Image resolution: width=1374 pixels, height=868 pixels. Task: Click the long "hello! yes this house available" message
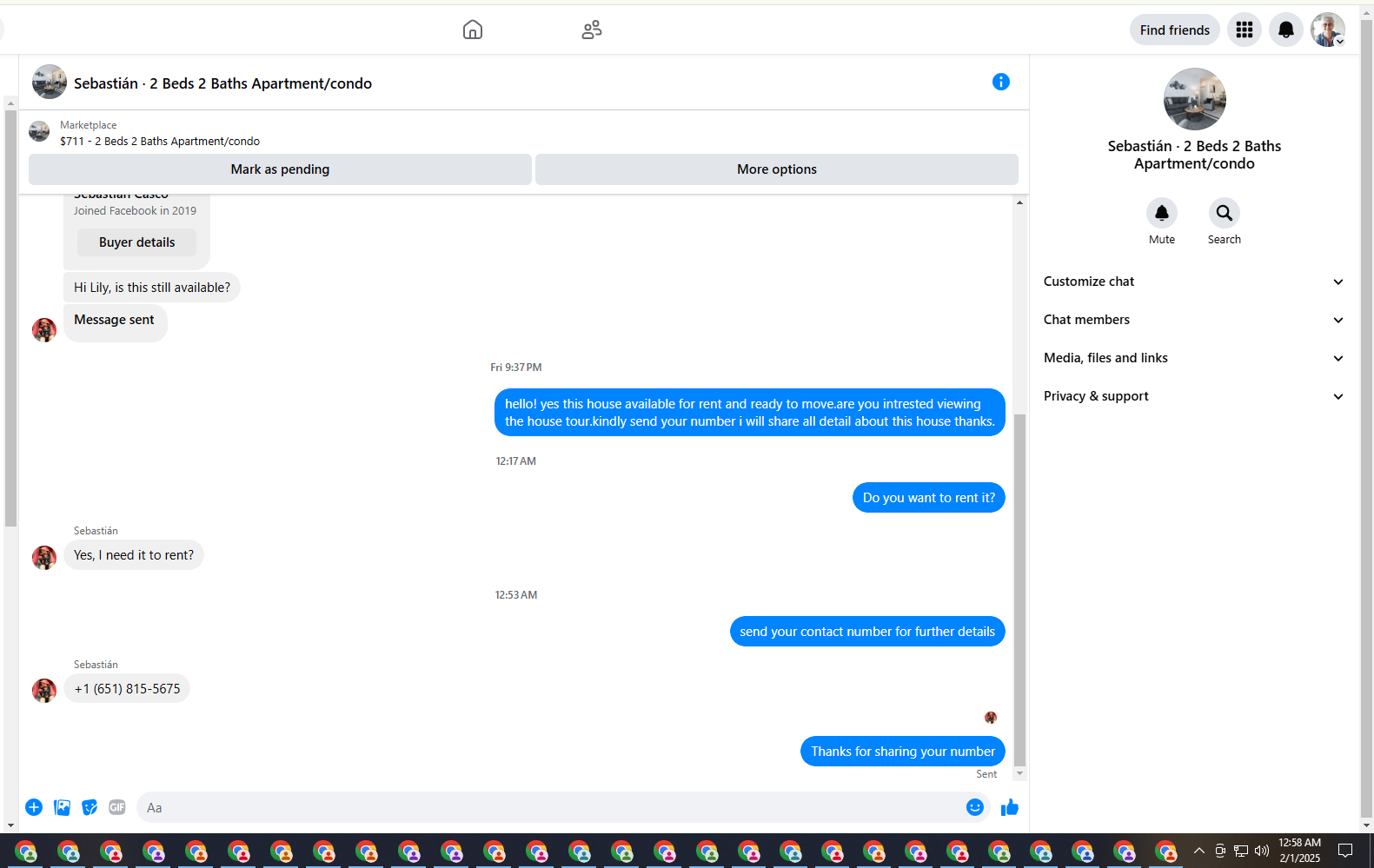click(750, 413)
